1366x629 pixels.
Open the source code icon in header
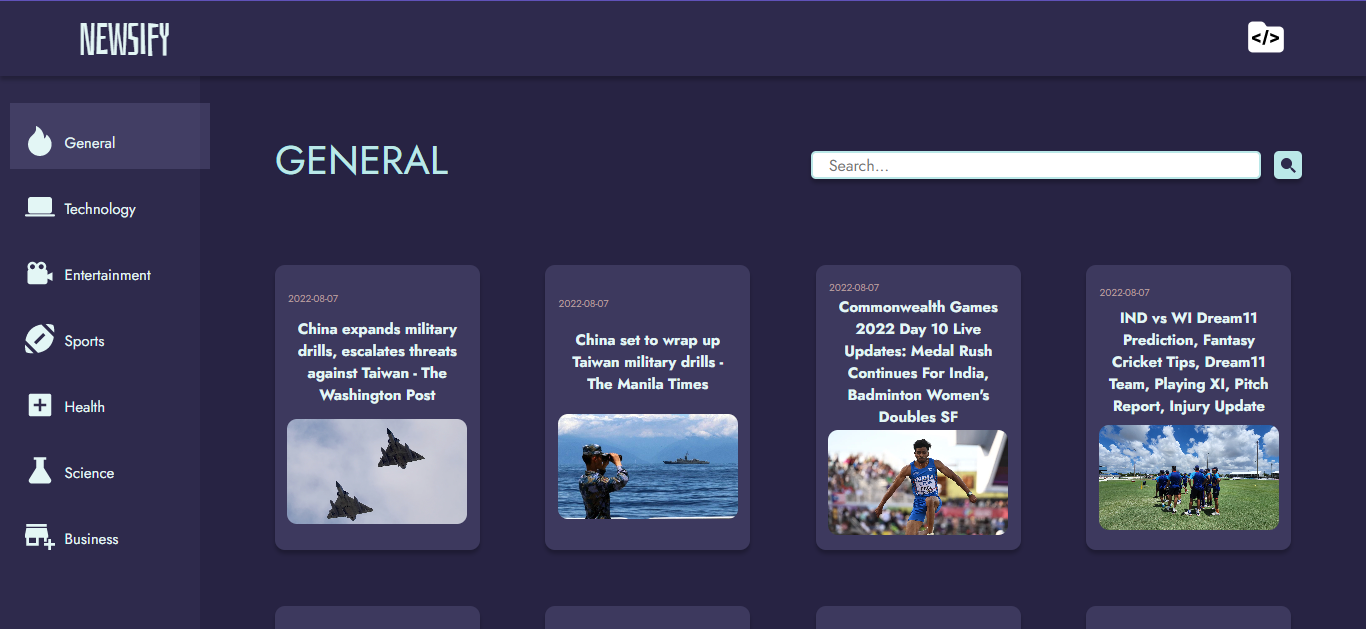tap(1265, 38)
